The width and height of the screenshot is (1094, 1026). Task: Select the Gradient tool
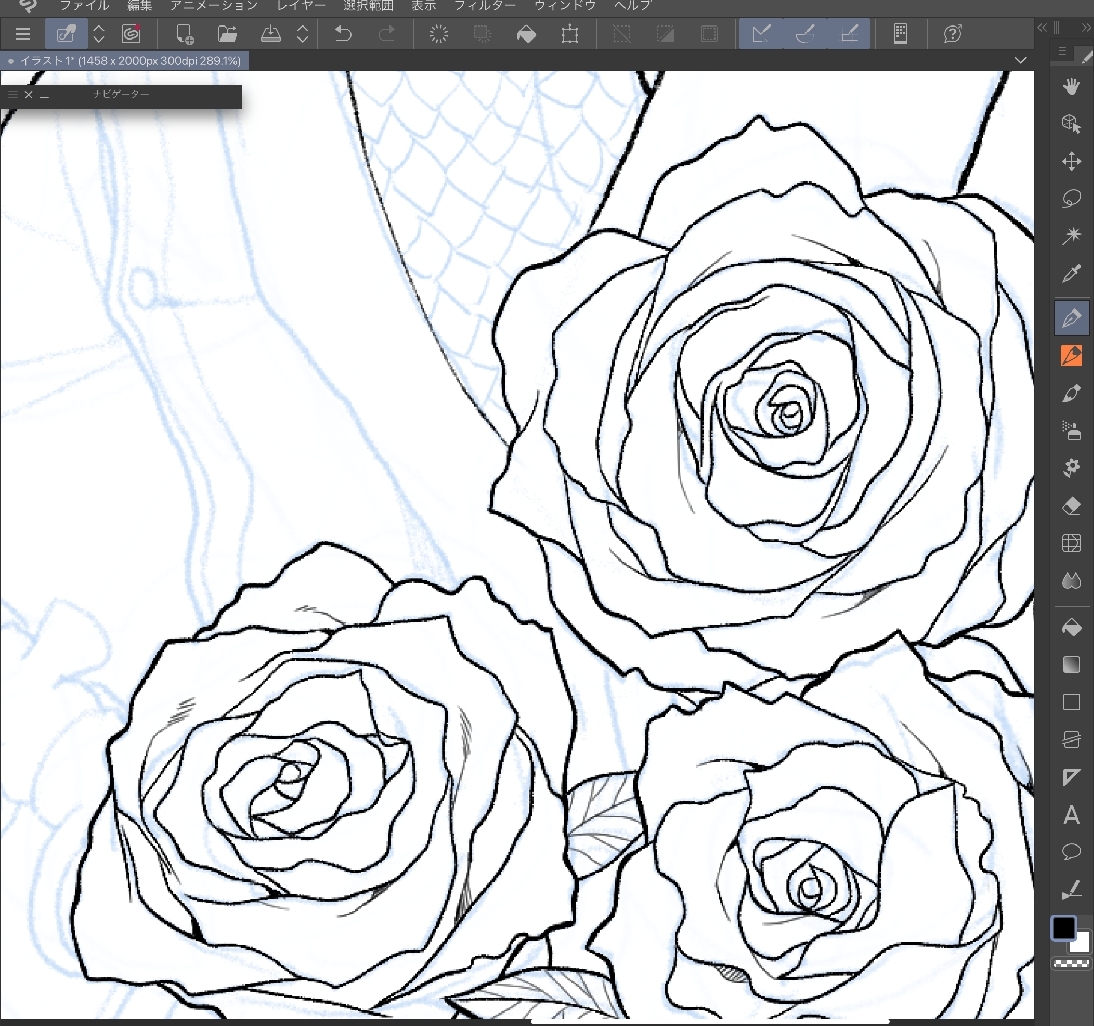click(1071, 665)
